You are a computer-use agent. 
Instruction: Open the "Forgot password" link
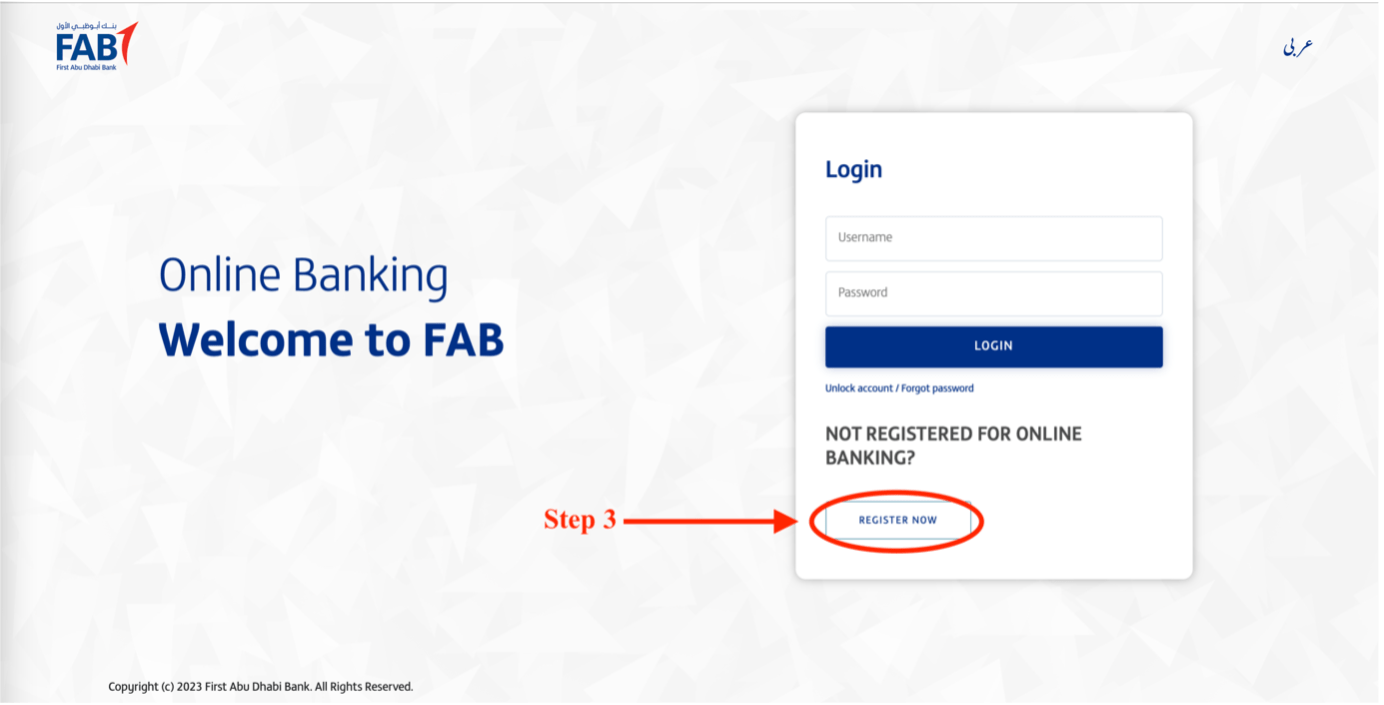coord(940,388)
